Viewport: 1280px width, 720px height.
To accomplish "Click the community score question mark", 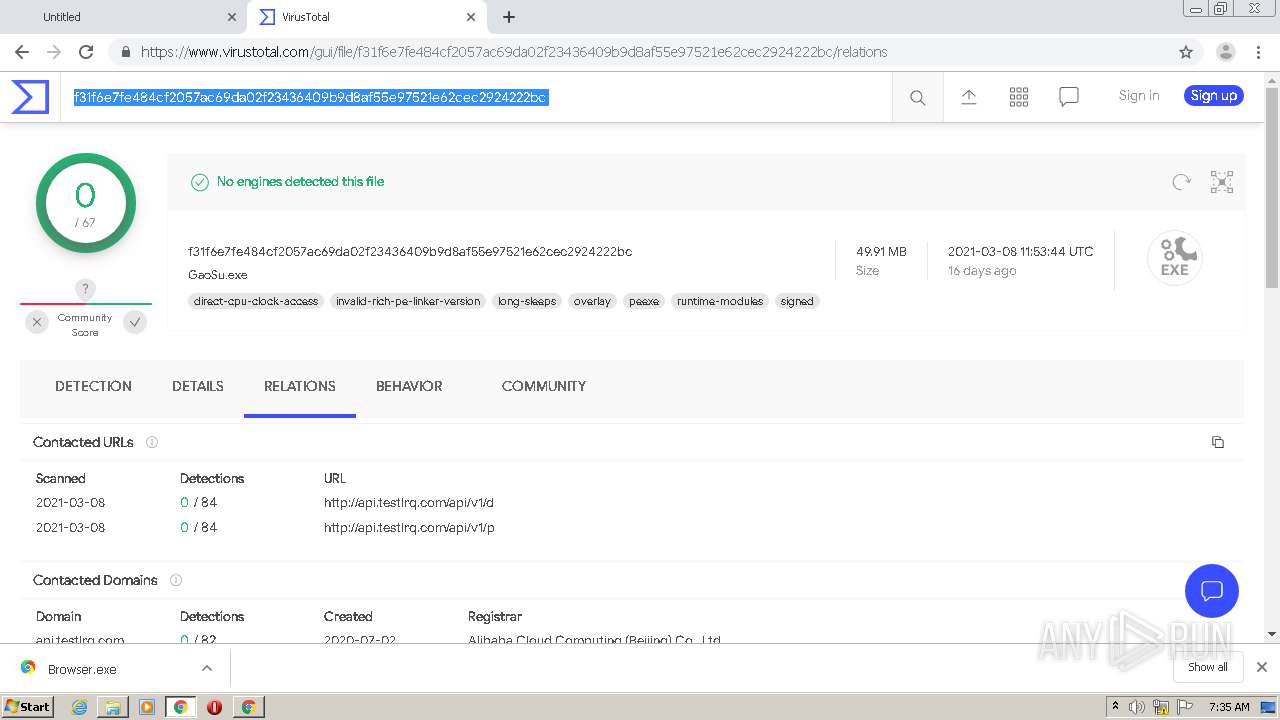I will [x=86, y=290].
